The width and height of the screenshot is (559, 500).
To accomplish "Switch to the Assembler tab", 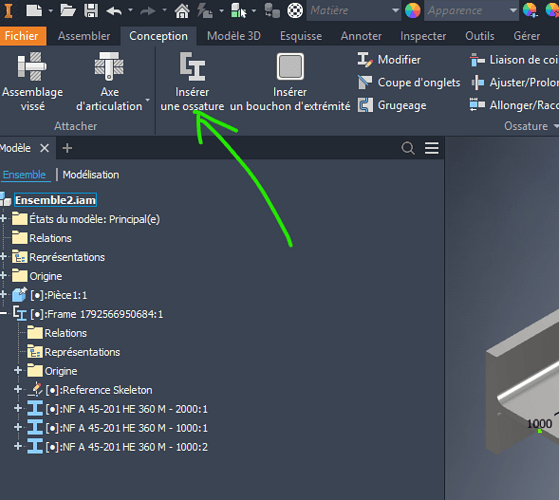I will [x=84, y=36].
